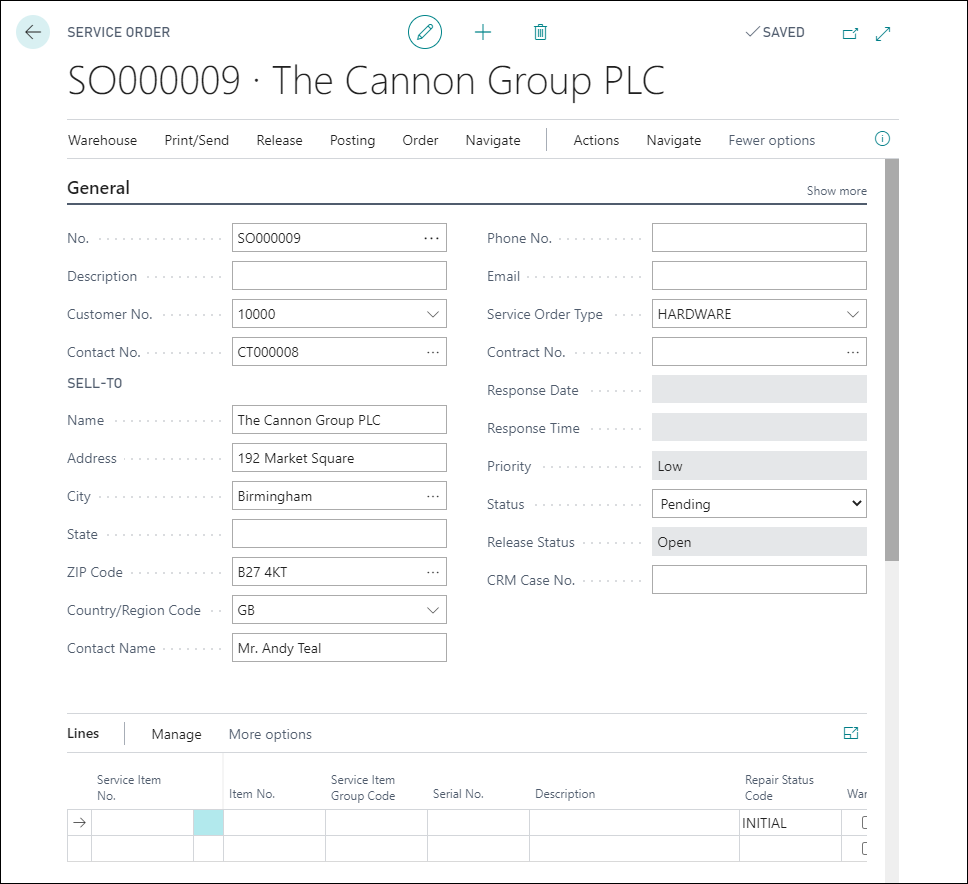Expand Service Order Type dropdown

pyautogui.click(x=853, y=314)
